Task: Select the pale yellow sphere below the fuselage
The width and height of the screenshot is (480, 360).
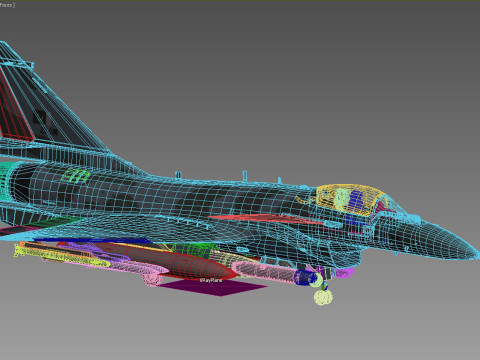Action: [323, 297]
